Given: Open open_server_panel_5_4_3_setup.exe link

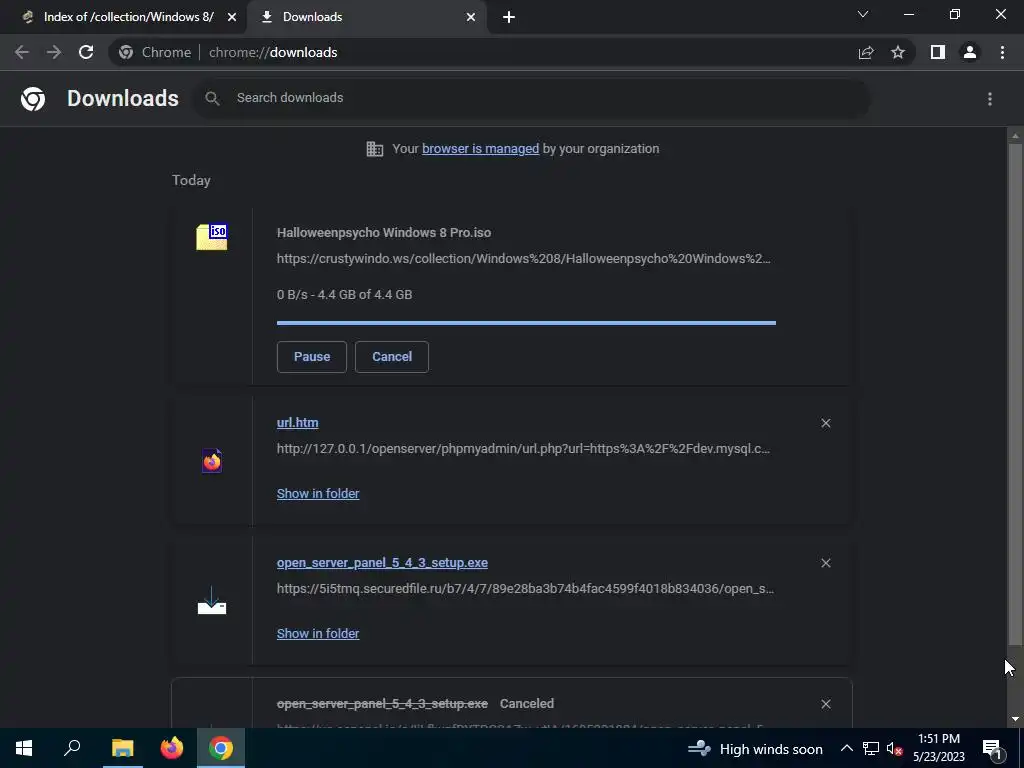Looking at the screenshot, I should point(382,563).
